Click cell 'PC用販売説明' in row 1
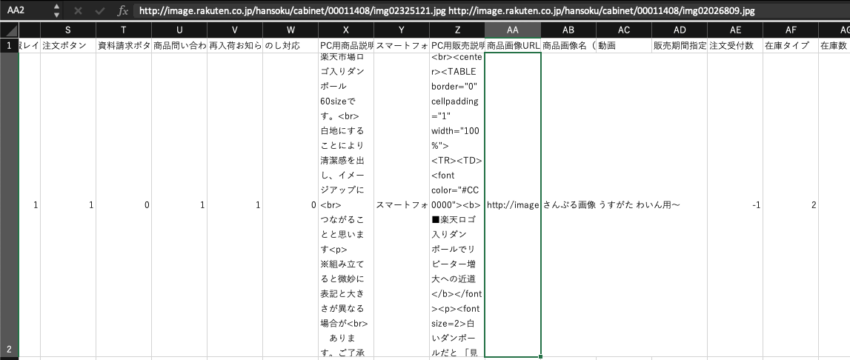 (458, 46)
